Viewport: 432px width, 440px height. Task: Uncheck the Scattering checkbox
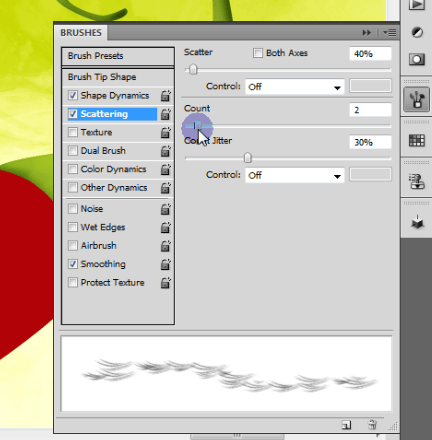click(73, 114)
